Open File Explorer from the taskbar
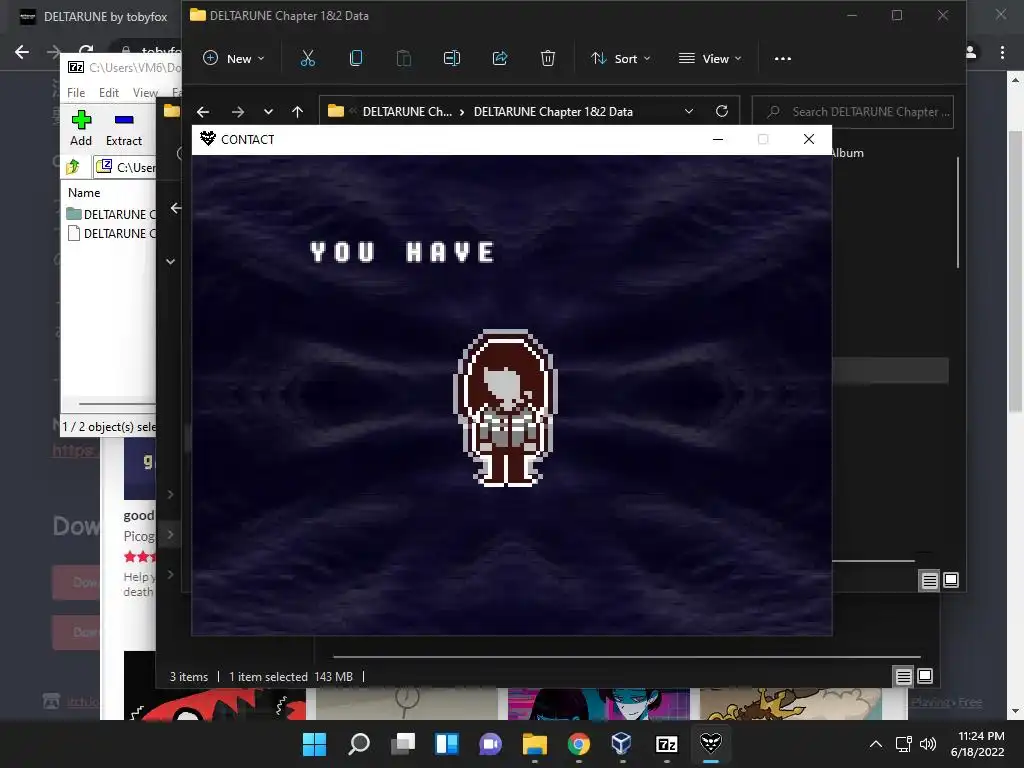Image resolution: width=1024 pixels, height=768 pixels. pyautogui.click(x=535, y=743)
